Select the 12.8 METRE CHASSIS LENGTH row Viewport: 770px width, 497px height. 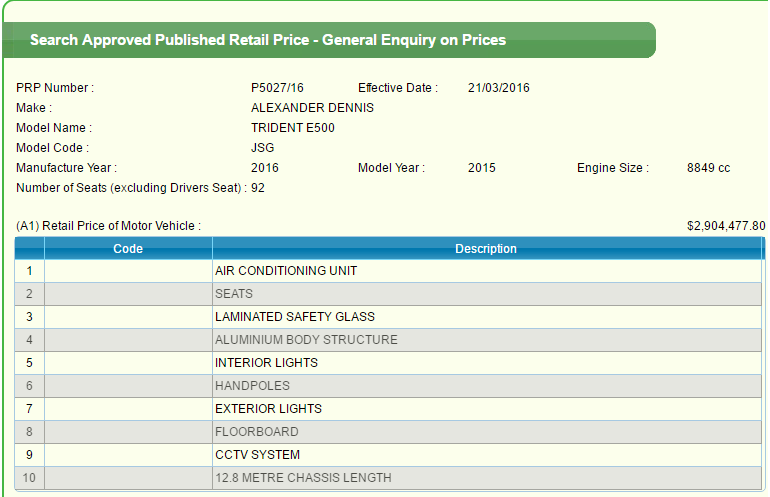303,478
